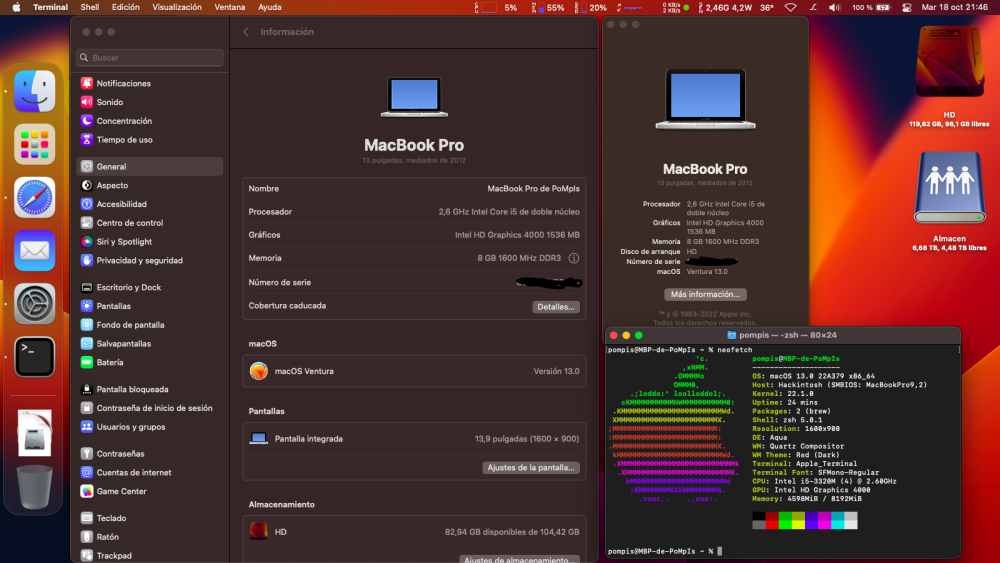Open the Shell menu
This screenshot has width=1000, height=563.
tap(89, 8)
